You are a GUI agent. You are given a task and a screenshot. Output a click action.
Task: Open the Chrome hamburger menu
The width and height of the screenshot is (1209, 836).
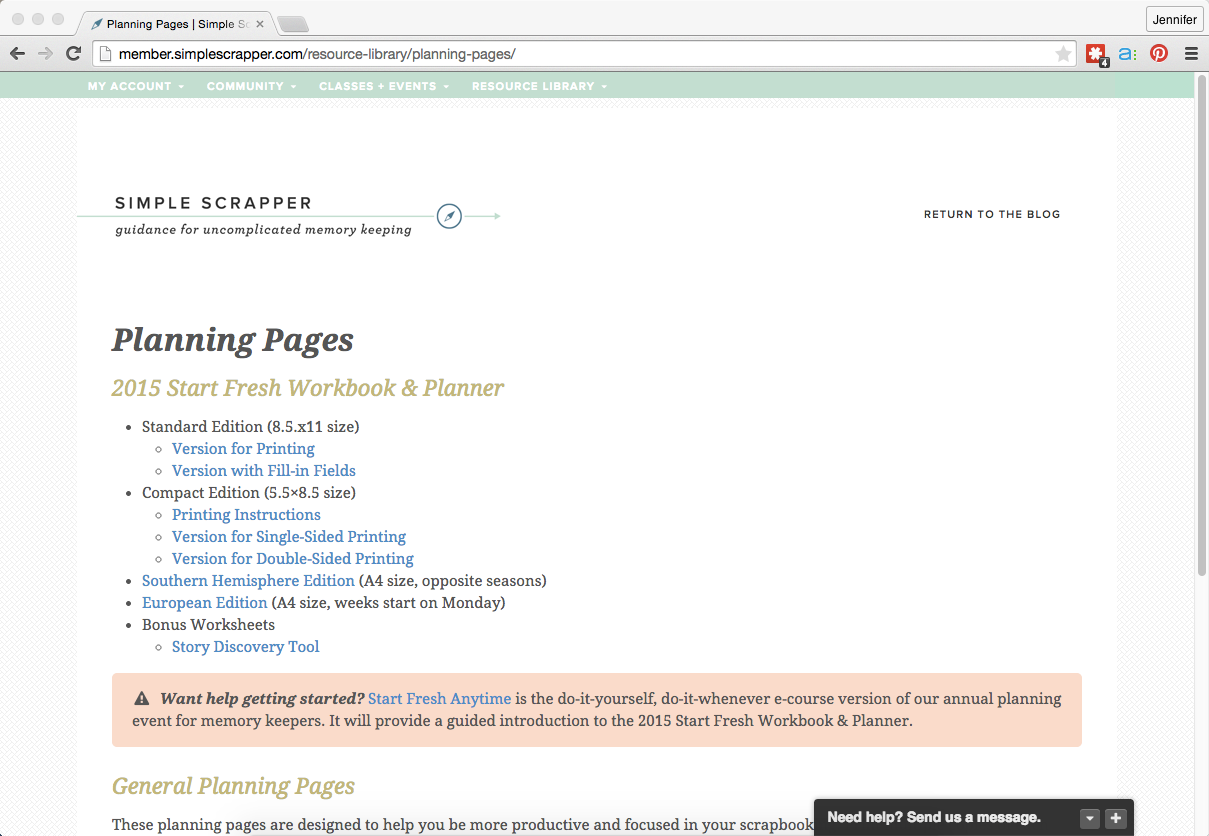[1190, 54]
